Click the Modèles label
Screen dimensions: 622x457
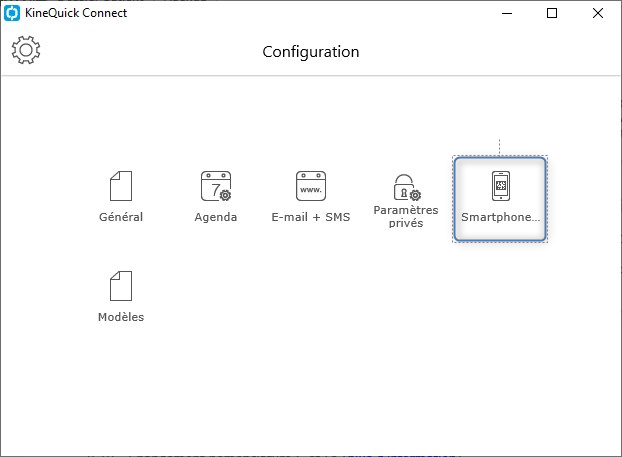click(x=121, y=317)
